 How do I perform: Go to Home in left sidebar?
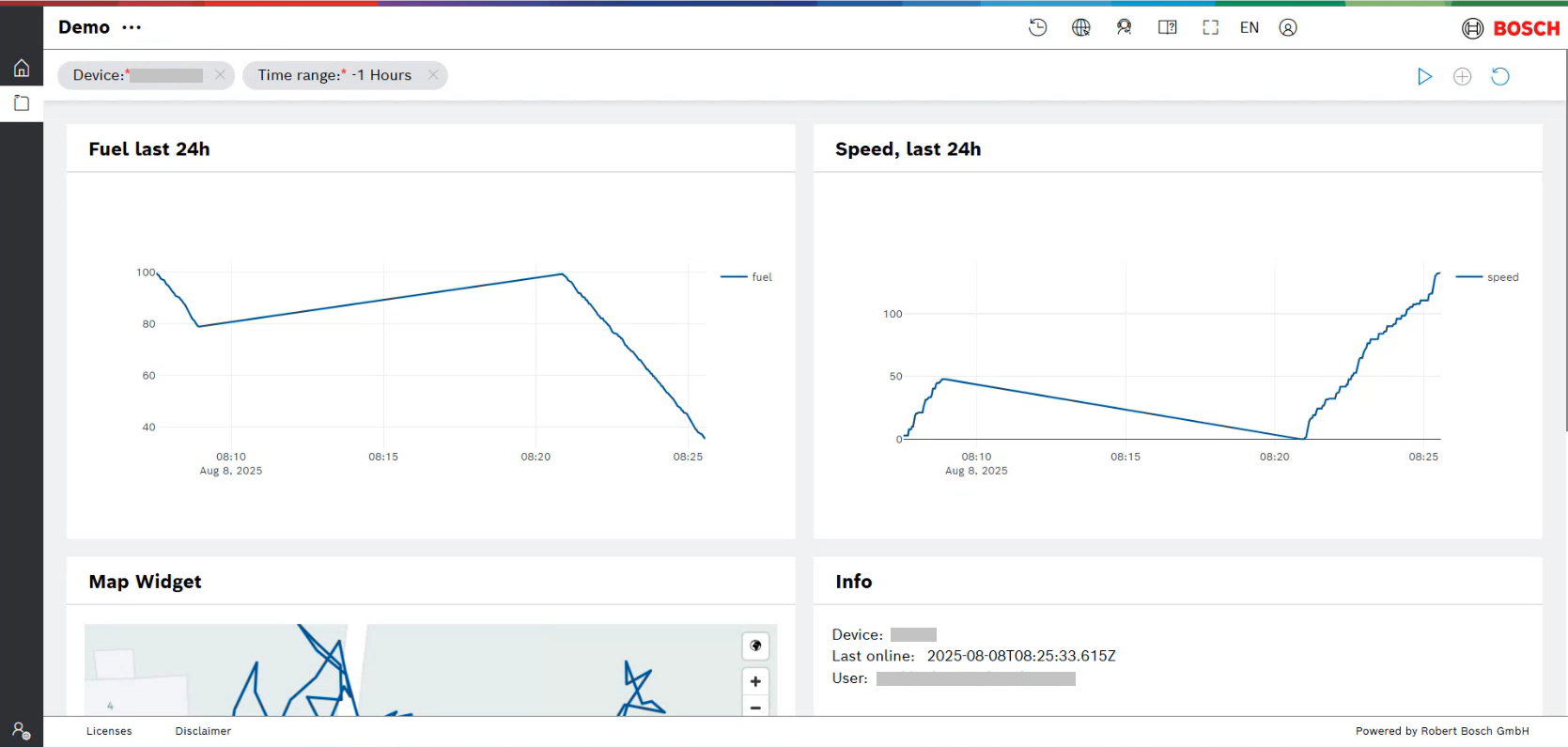[22, 68]
